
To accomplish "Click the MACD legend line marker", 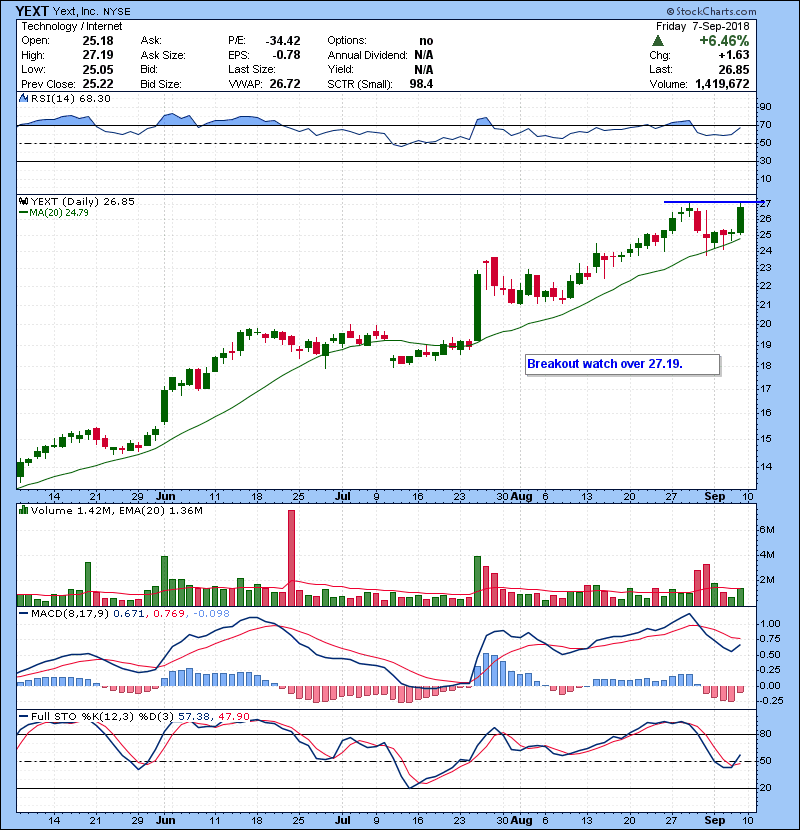I will click(x=23, y=614).
